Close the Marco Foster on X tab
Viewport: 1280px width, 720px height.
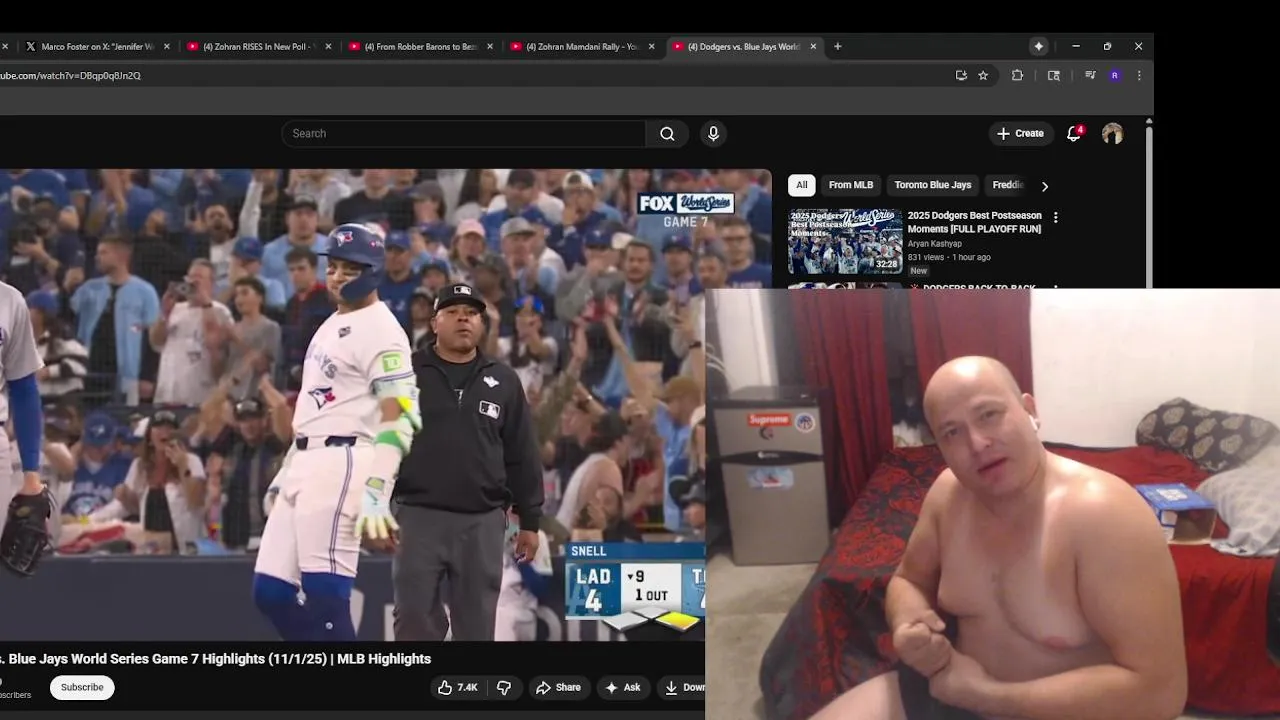tap(167, 46)
